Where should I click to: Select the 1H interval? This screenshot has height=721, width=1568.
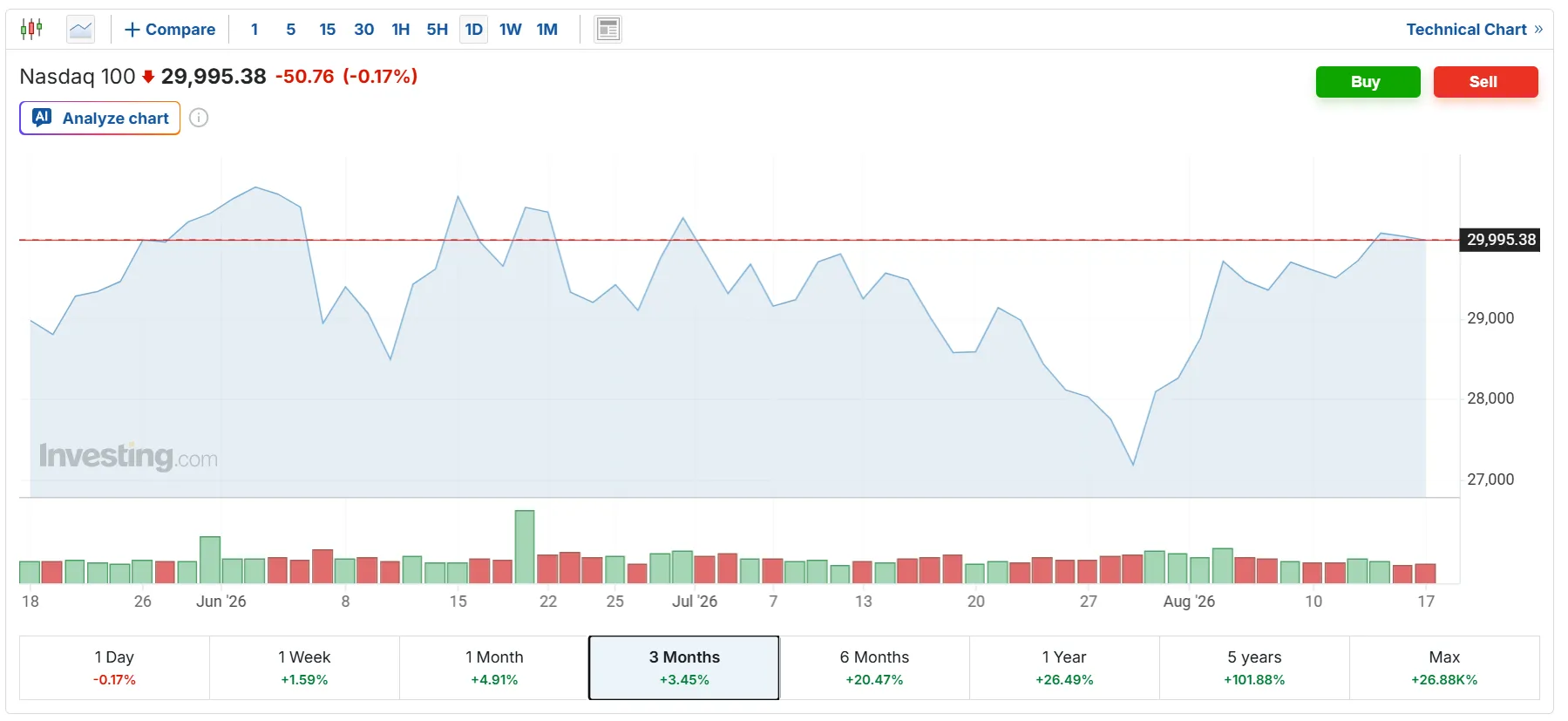coord(401,30)
